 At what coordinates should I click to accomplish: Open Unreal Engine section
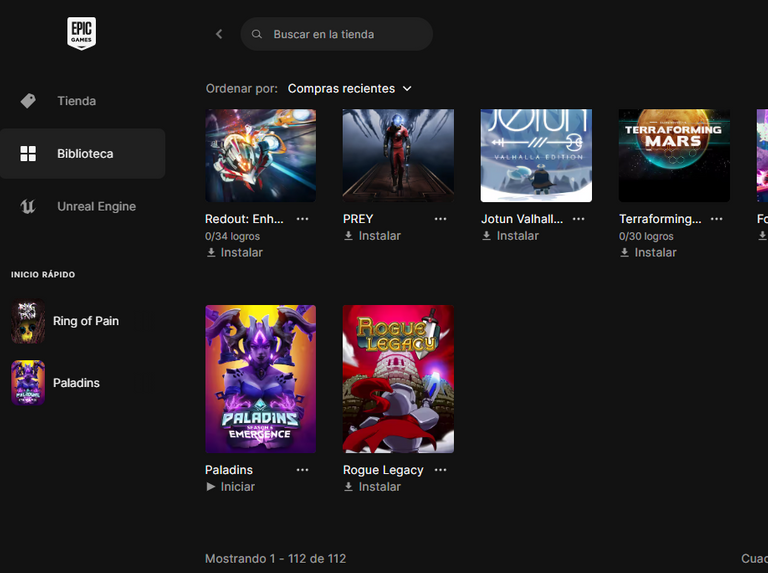pos(82,207)
